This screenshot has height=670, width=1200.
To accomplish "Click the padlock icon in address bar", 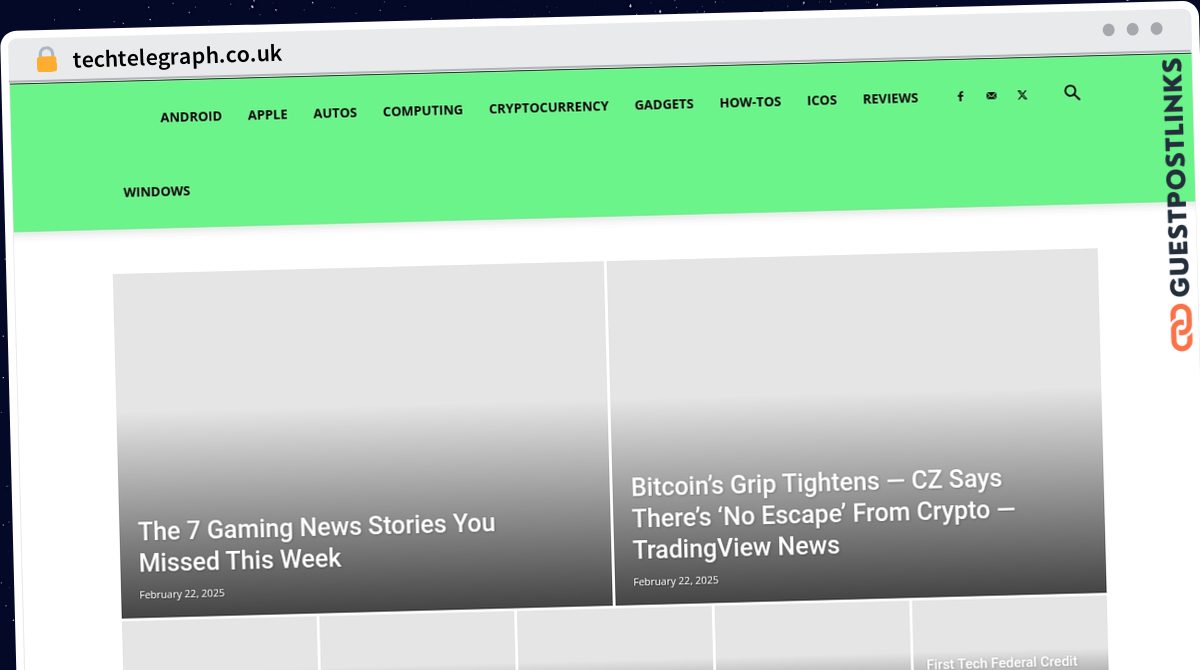I will pyautogui.click(x=47, y=60).
